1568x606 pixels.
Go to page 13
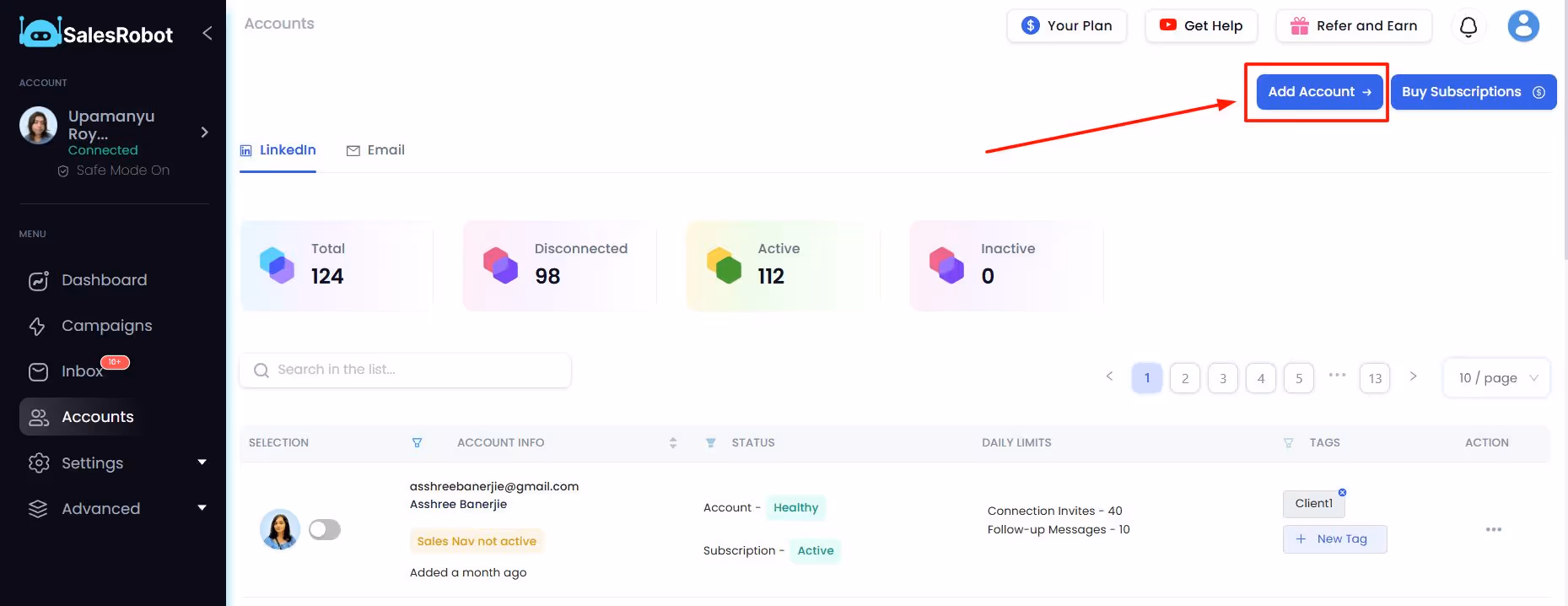tap(1375, 378)
